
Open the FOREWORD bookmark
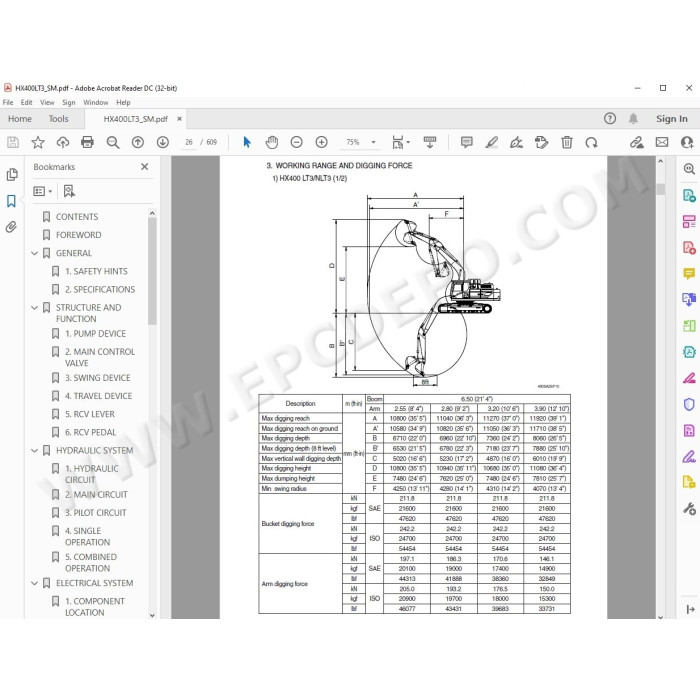point(79,235)
